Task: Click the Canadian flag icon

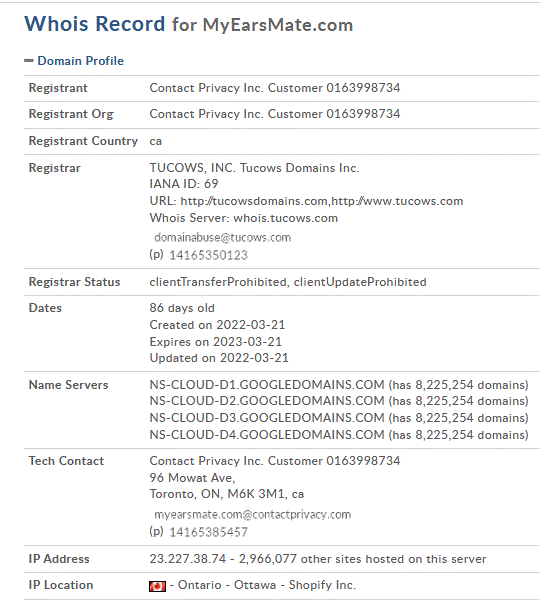Action: [158, 586]
